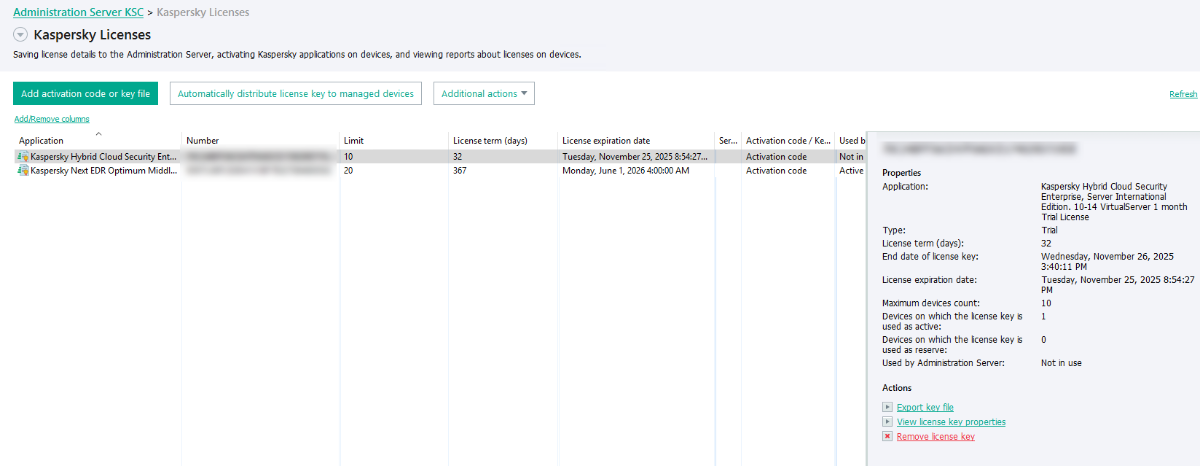The height and width of the screenshot is (466, 1200).
Task: Click the Remove license key link
Action: [x=936, y=436]
